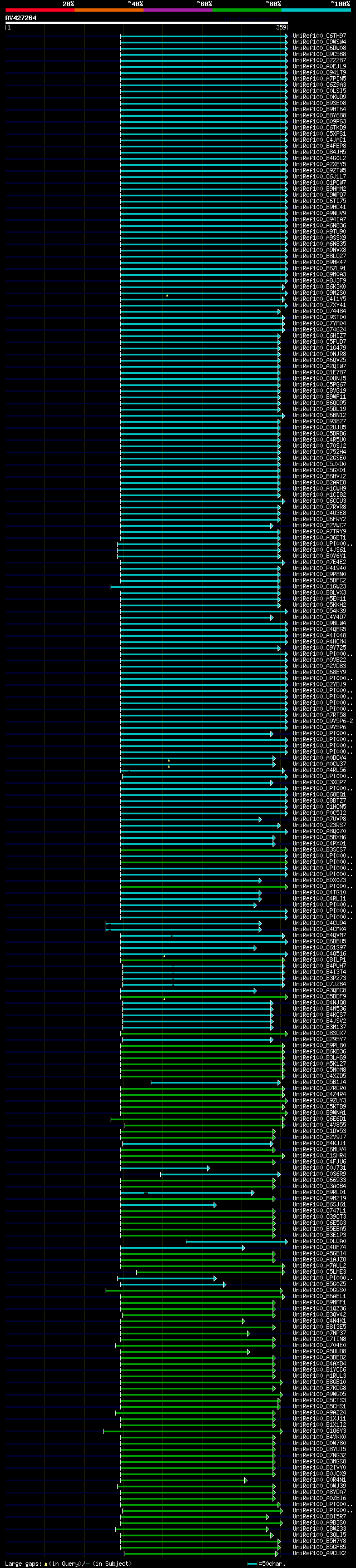Select hit label UniRef100_A8Q0Z0
The image size is (356, 1568).
tap(319, 832)
